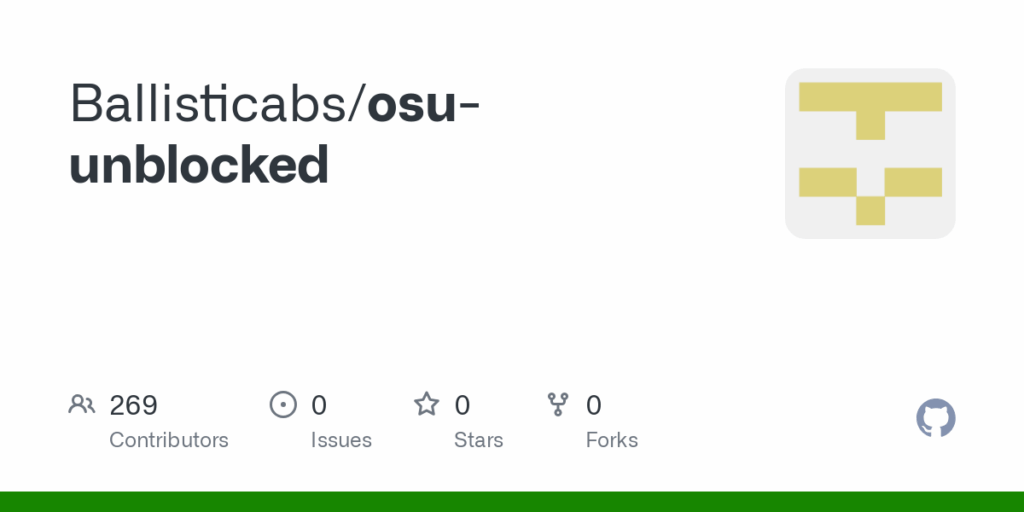Open the Forks label
Screen dimensions: 1024x512
coord(612,440)
